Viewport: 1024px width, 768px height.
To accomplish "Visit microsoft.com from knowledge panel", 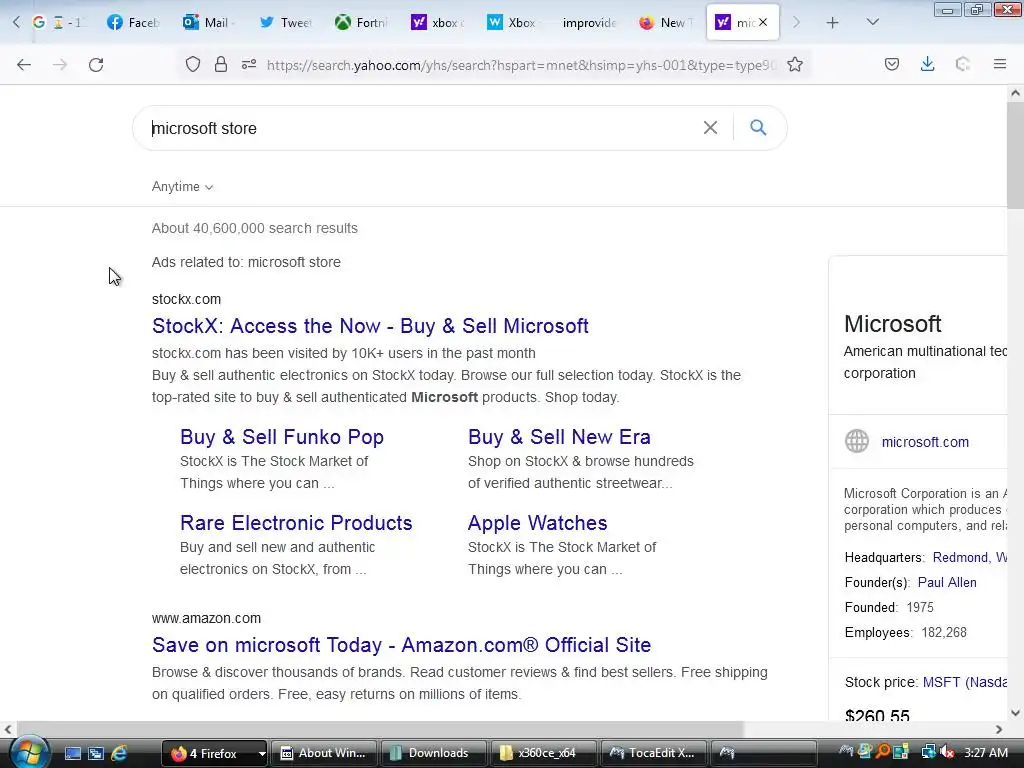I will point(925,442).
